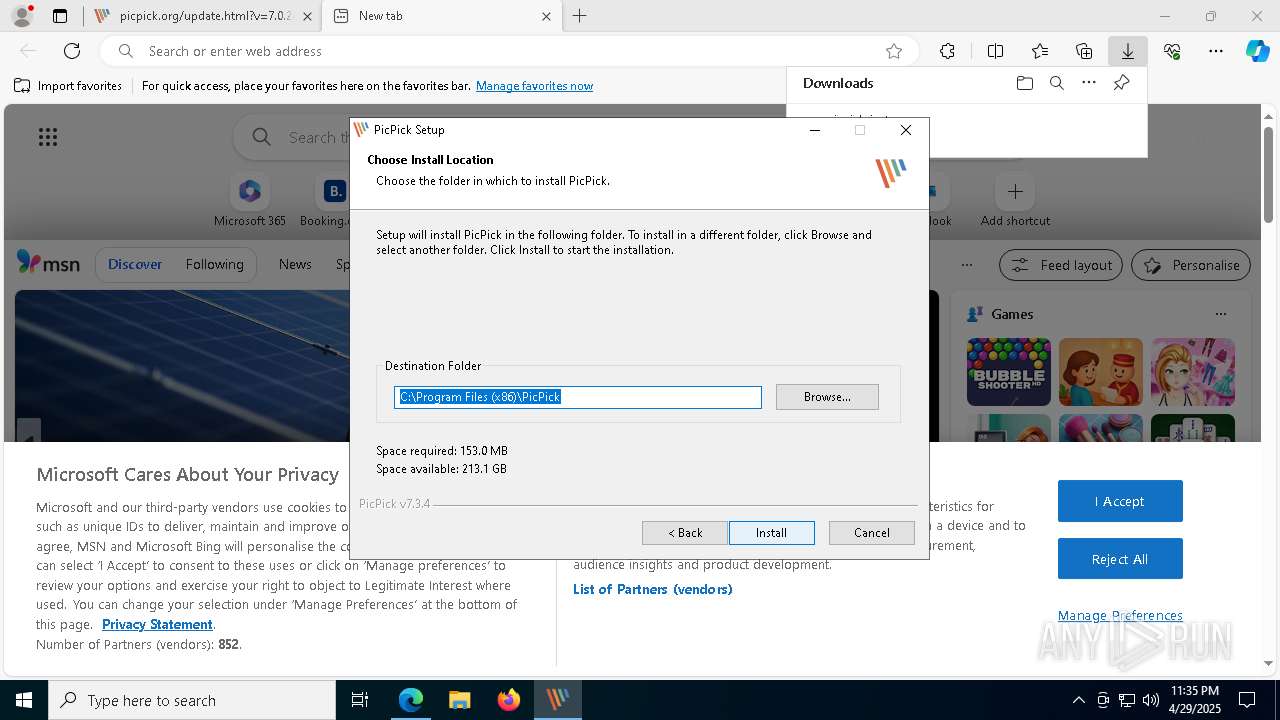
Task: Open Browser essentials icon
Action: 1172,51
